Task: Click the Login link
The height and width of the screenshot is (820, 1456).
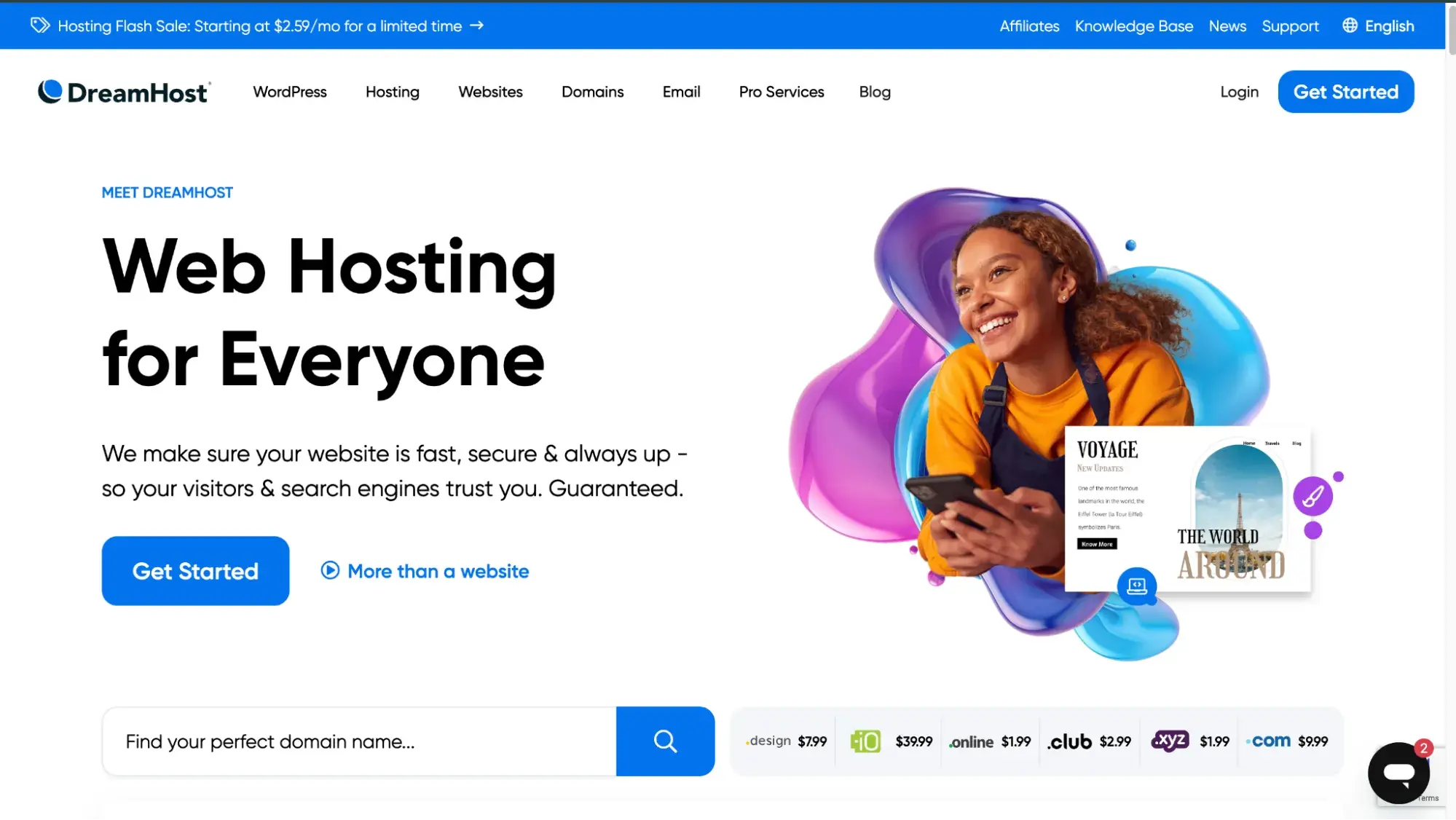Action: click(1239, 92)
